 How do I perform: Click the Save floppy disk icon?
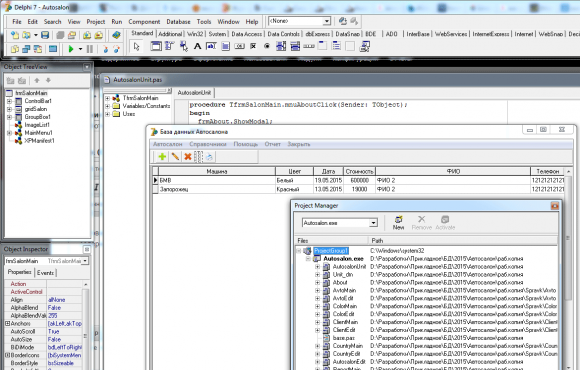(x=45, y=35)
